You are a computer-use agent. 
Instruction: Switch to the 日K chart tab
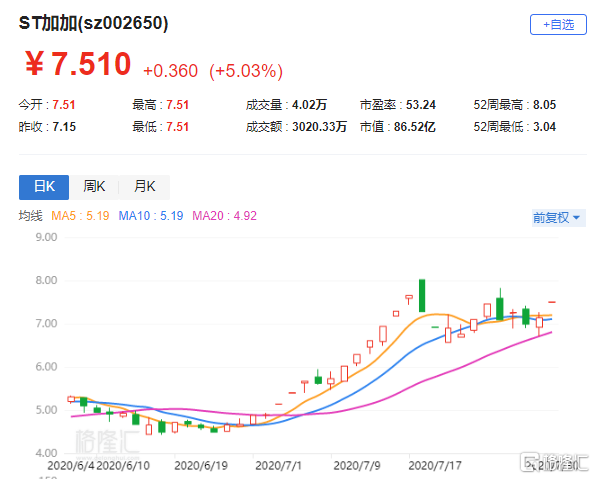(44, 187)
